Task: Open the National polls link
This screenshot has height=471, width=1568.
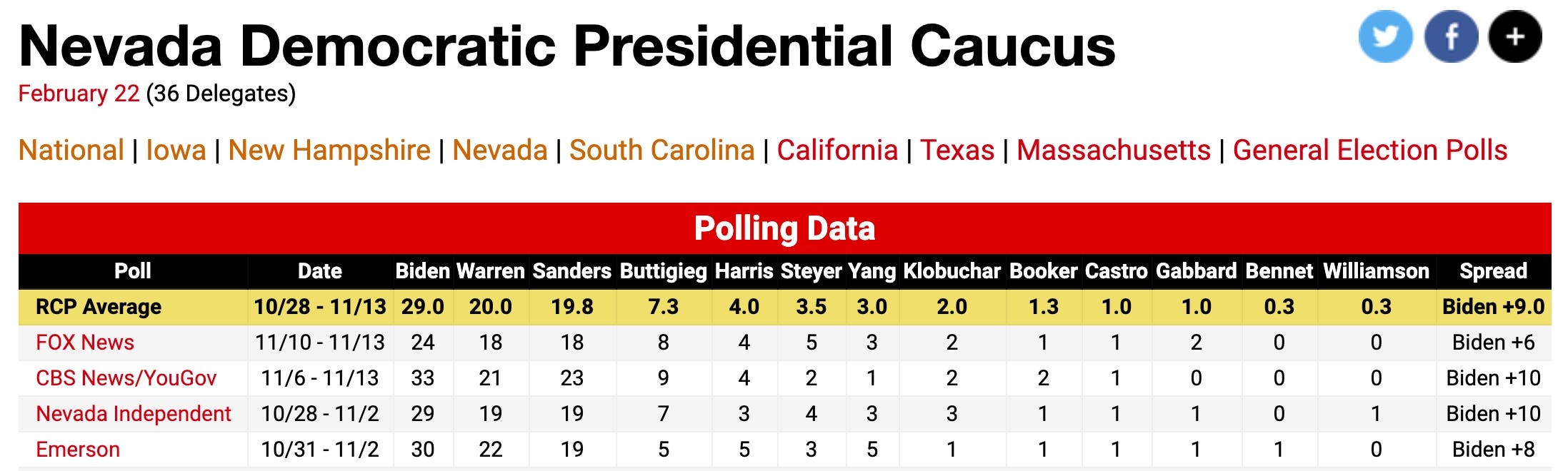Action: pyautogui.click(x=71, y=151)
